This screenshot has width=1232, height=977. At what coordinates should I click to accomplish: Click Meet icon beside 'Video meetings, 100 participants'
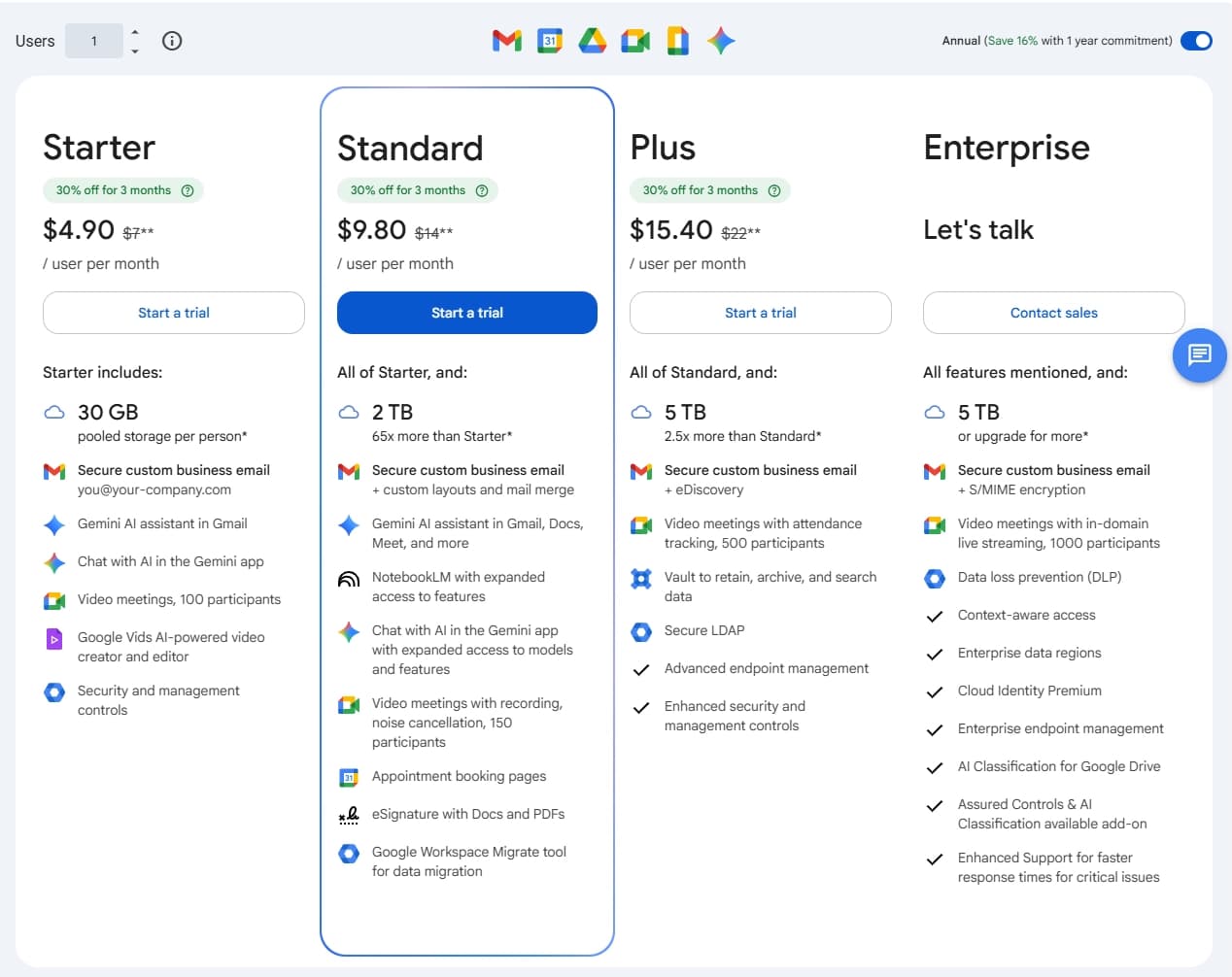click(54, 600)
